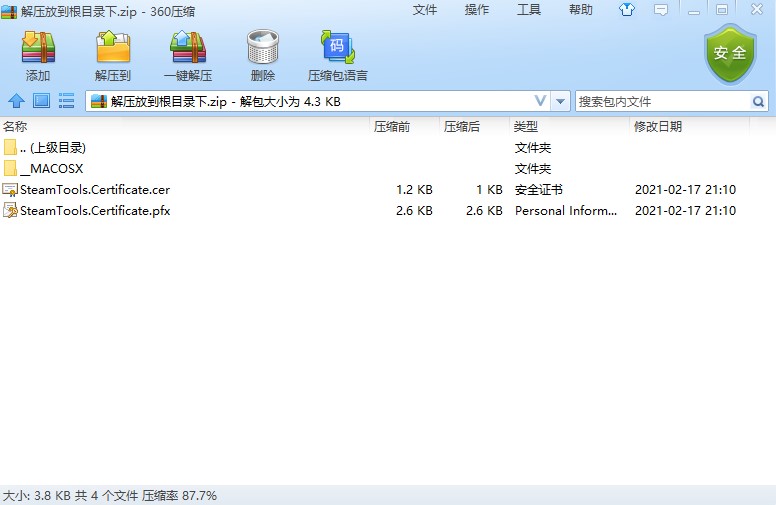Click the 添加 (Add) toolbar icon
The width and height of the screenshot is (776, 505).
pos(38,47)
